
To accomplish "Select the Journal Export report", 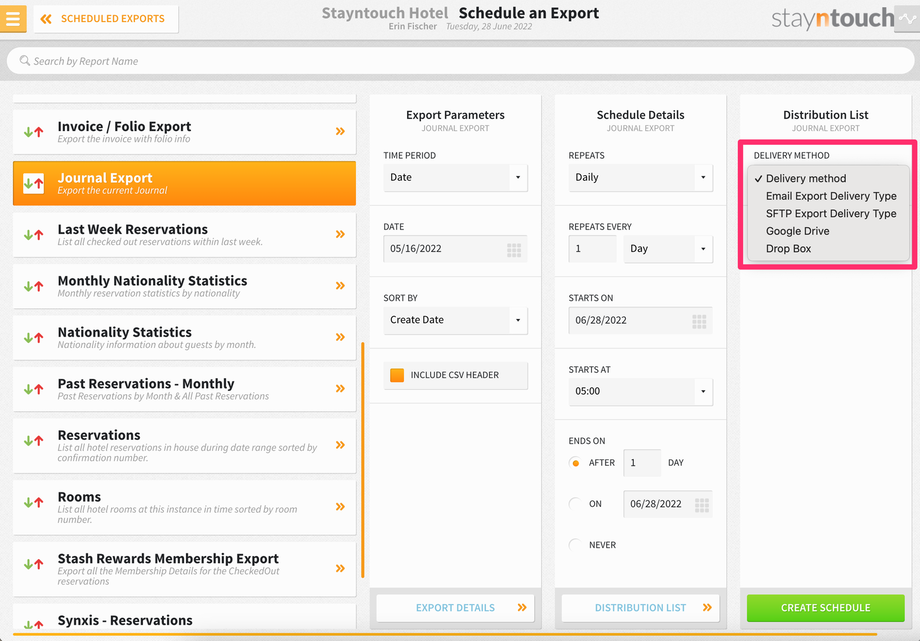I will [x=184, y=183].
